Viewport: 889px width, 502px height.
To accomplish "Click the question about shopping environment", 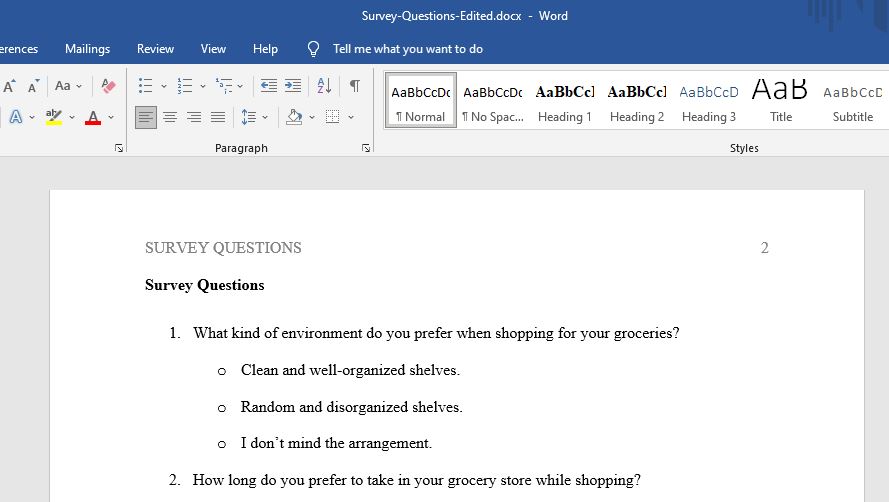I will tap(436, 333).
